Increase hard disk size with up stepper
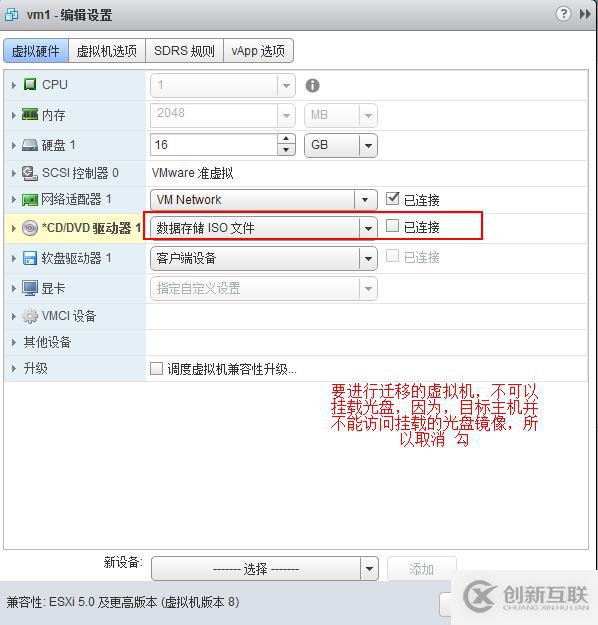598x625 pixels. pyautogui.click(x=286, y=139)
